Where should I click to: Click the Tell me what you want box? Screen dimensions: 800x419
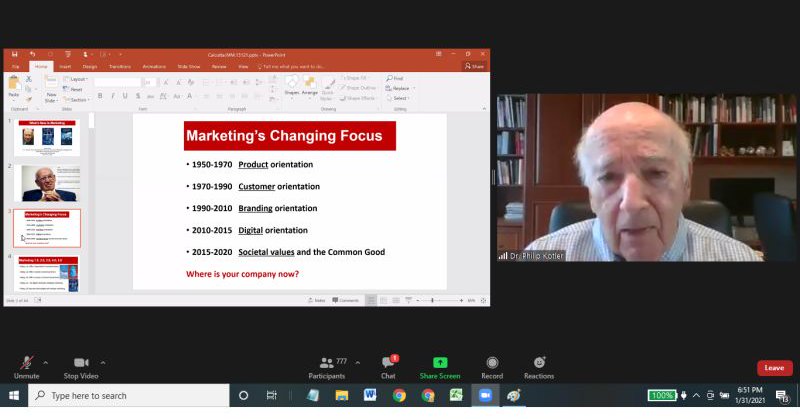291,66
